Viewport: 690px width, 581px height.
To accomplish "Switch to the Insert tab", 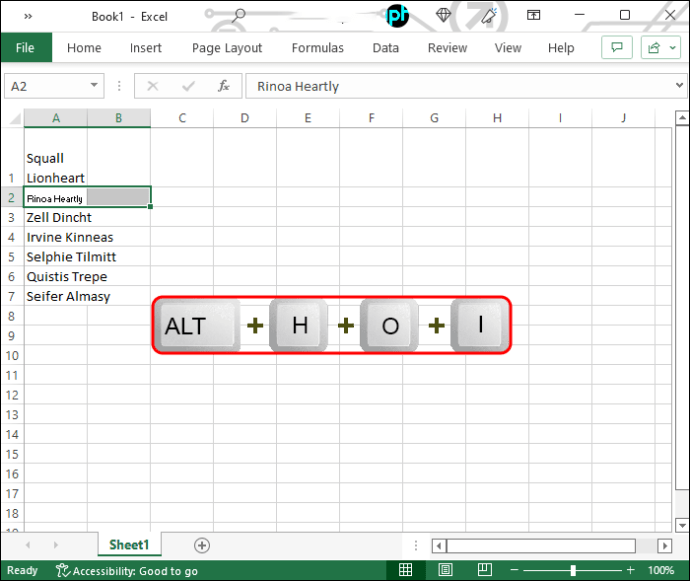I will point(146,48).
